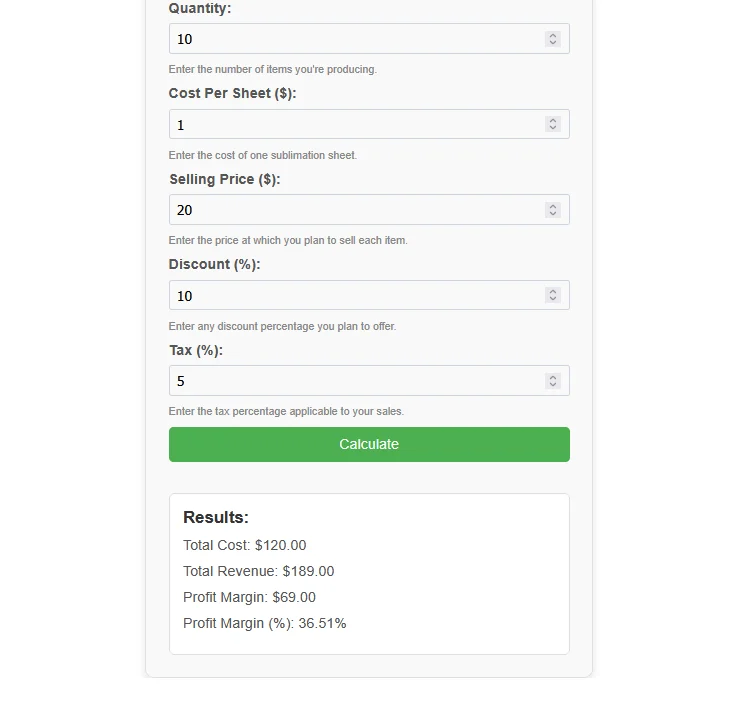The width and height of the screenshot is (746, 718).
Task: Click the Discount (%) label
Action: (214, 264)
